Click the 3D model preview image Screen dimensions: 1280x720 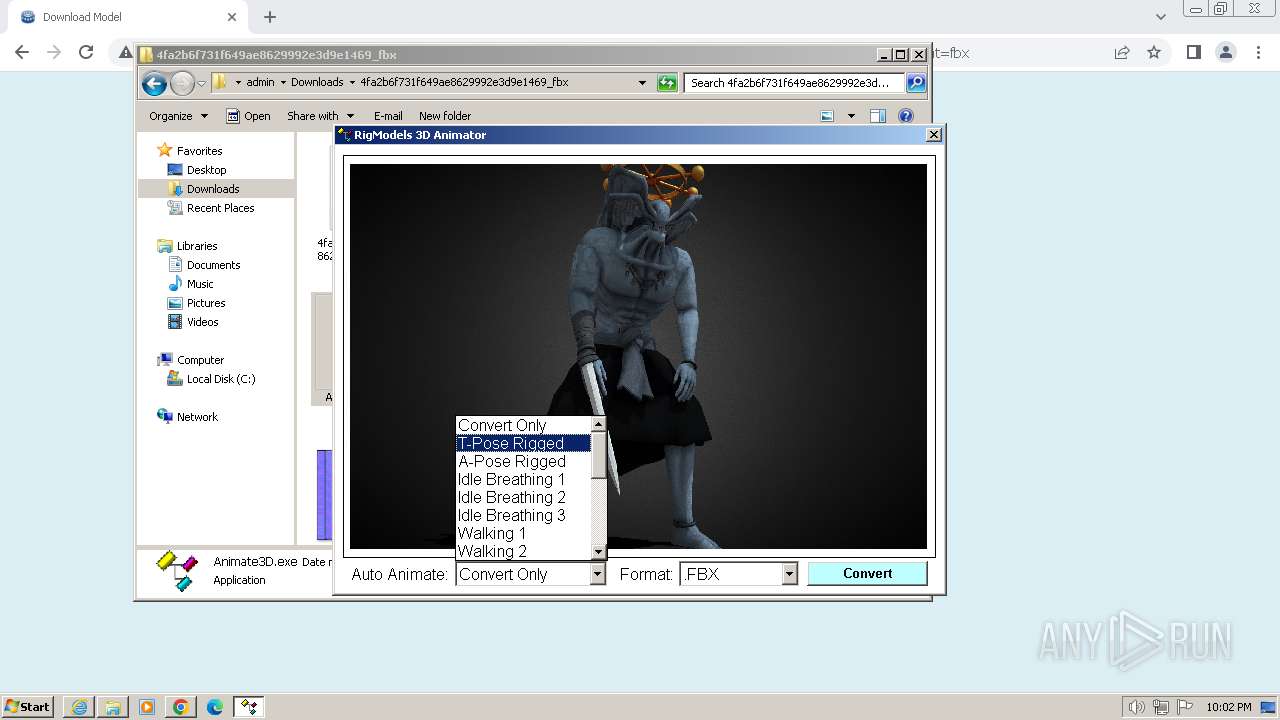click(638, 356)
